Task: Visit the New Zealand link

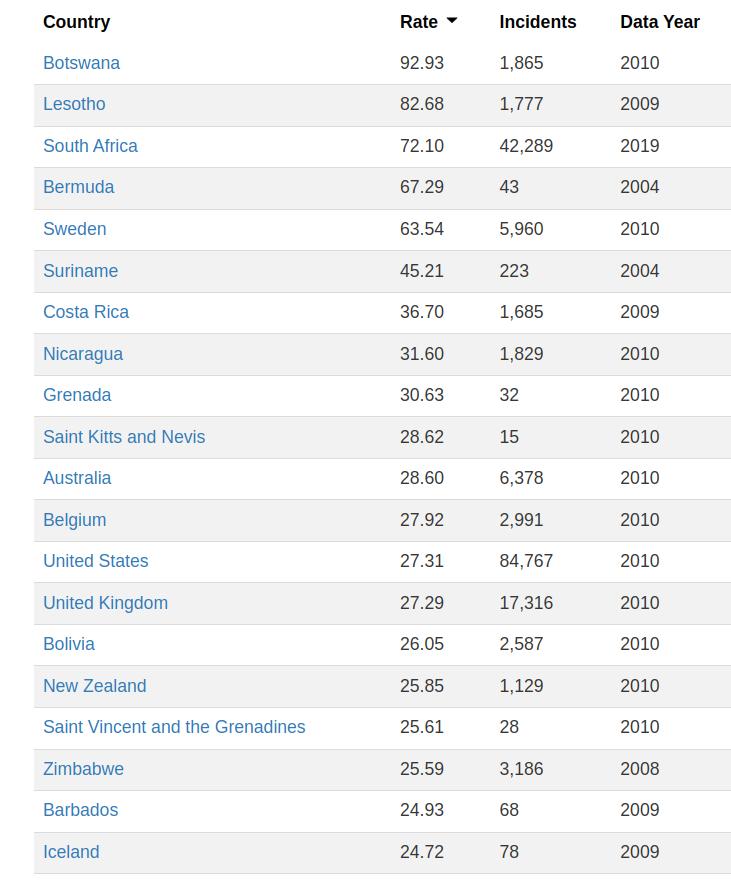Action: tap(94, 686)
